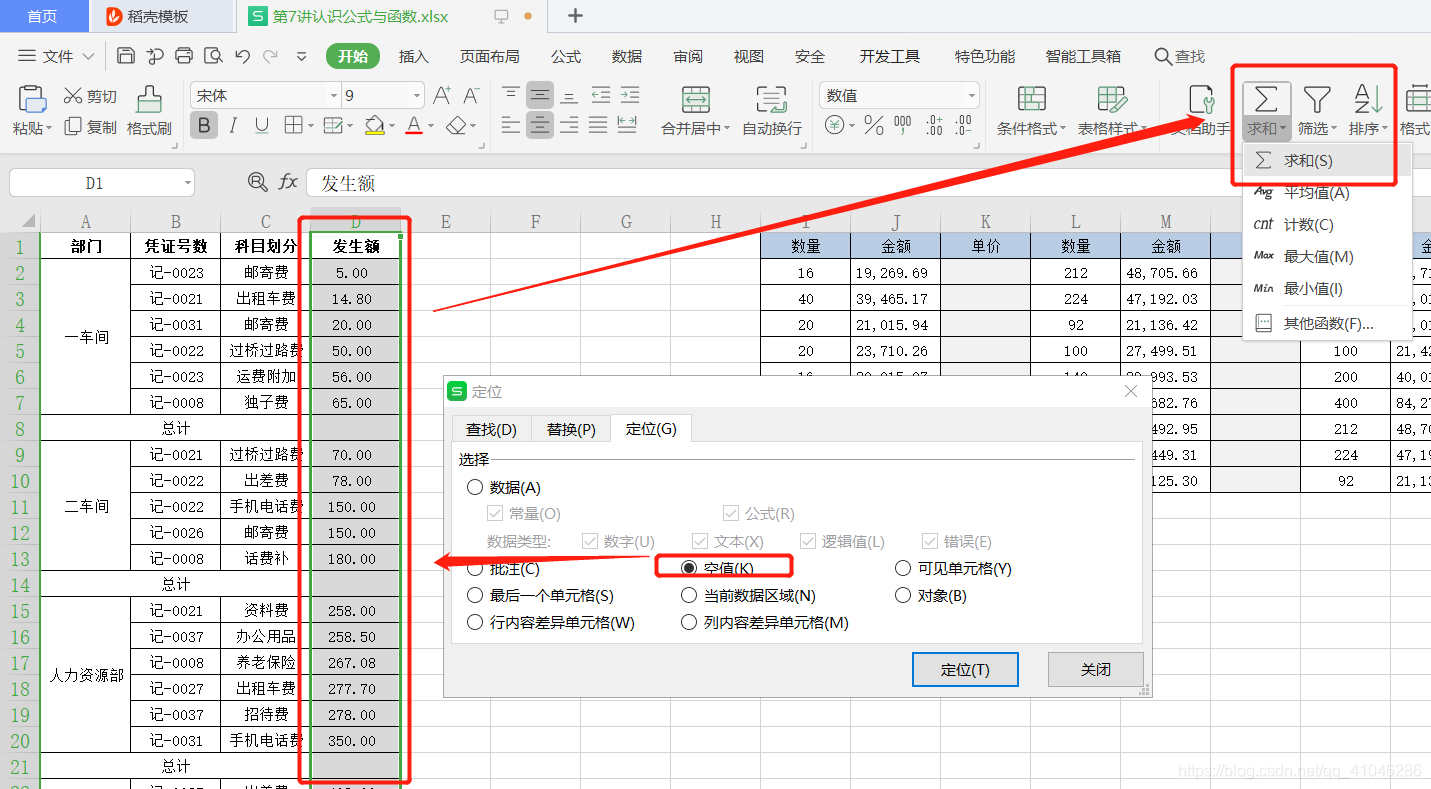The height and width of the screenshot is (789, 1431).
Task: Open the font name dropdown (宋体)
Action: click(x=334, y=96)
